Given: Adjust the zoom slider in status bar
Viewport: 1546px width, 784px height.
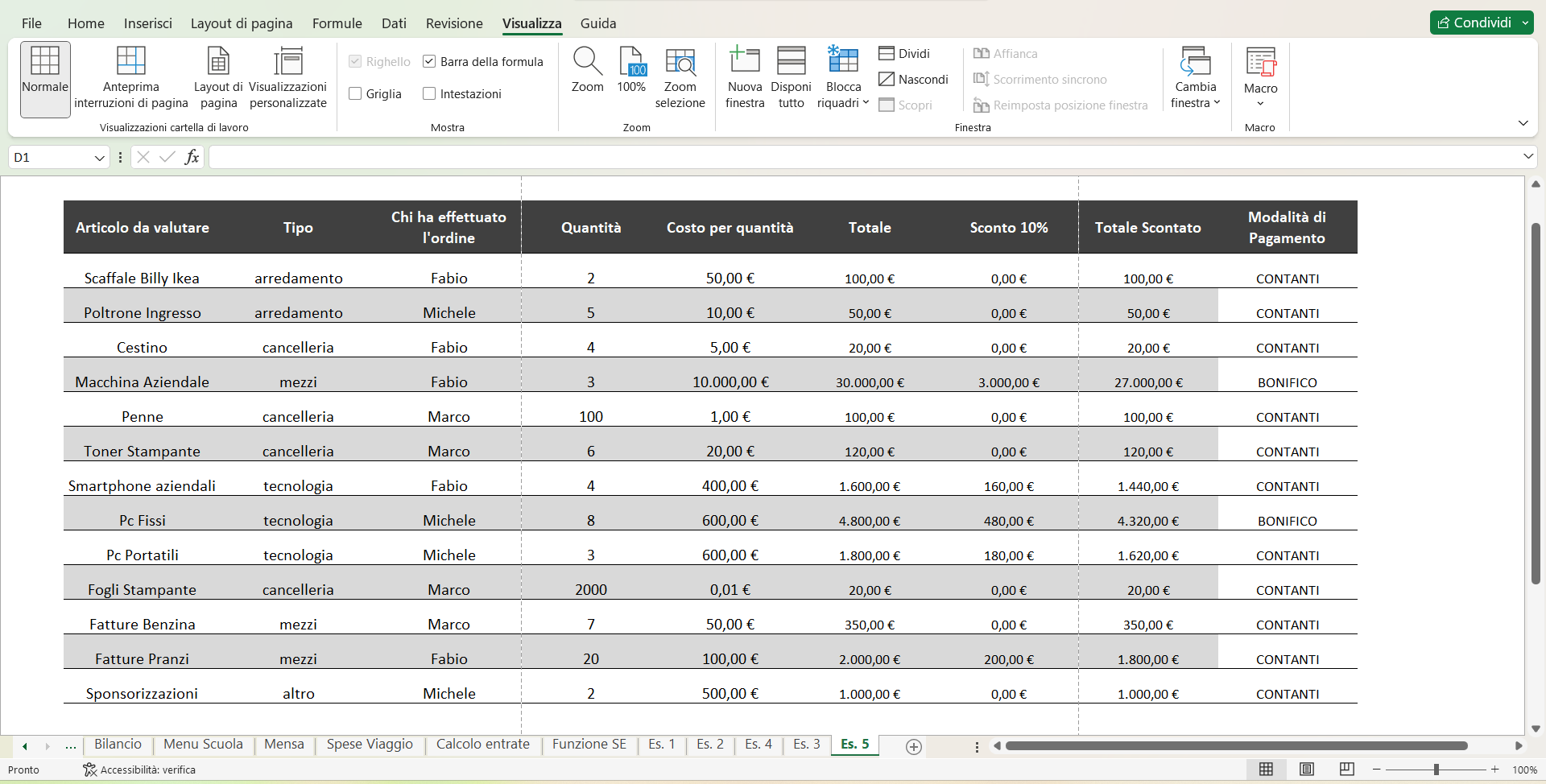Looking at the screenshot, I should (1436, 770).
